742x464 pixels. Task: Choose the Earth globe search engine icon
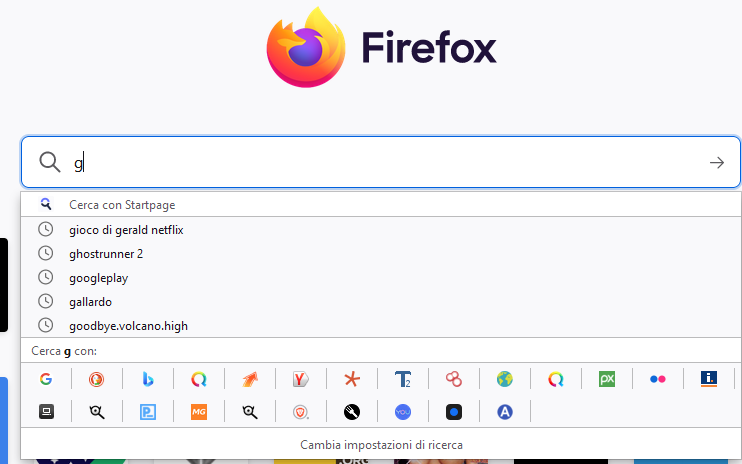tap(505, 379)
